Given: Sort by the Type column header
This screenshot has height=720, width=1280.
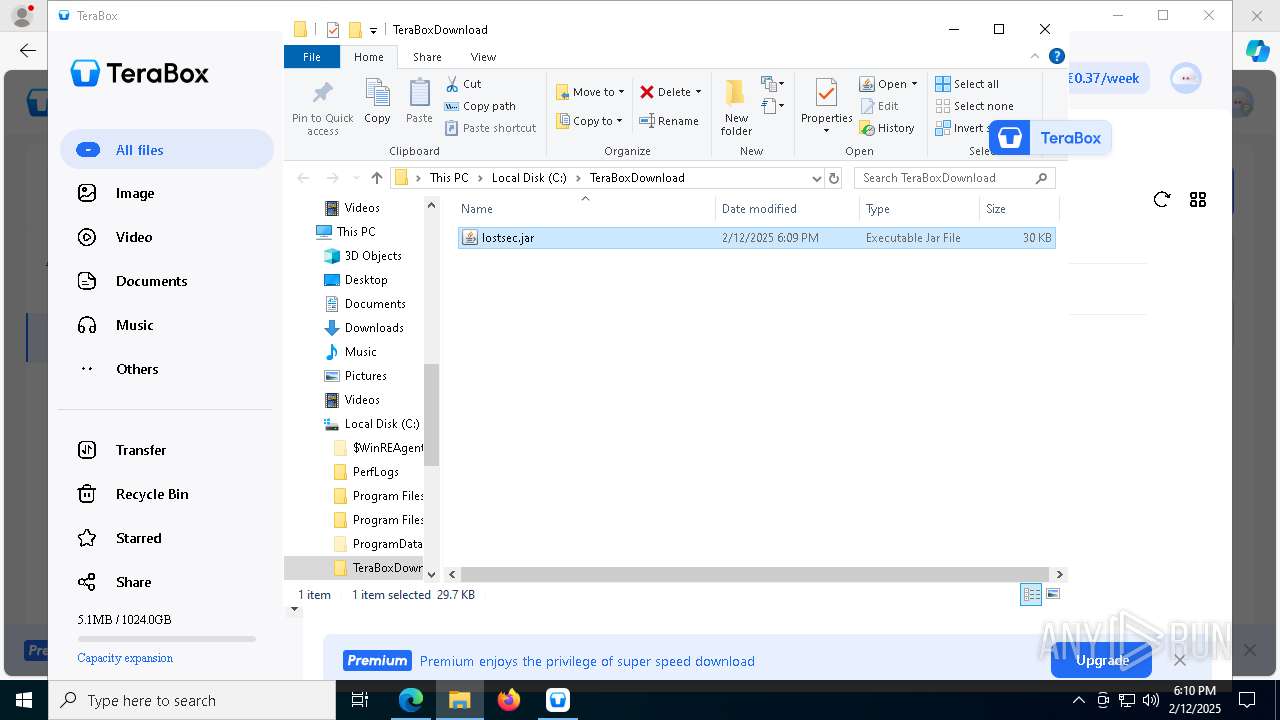Looking at the screenshot, I should (919, 209).
